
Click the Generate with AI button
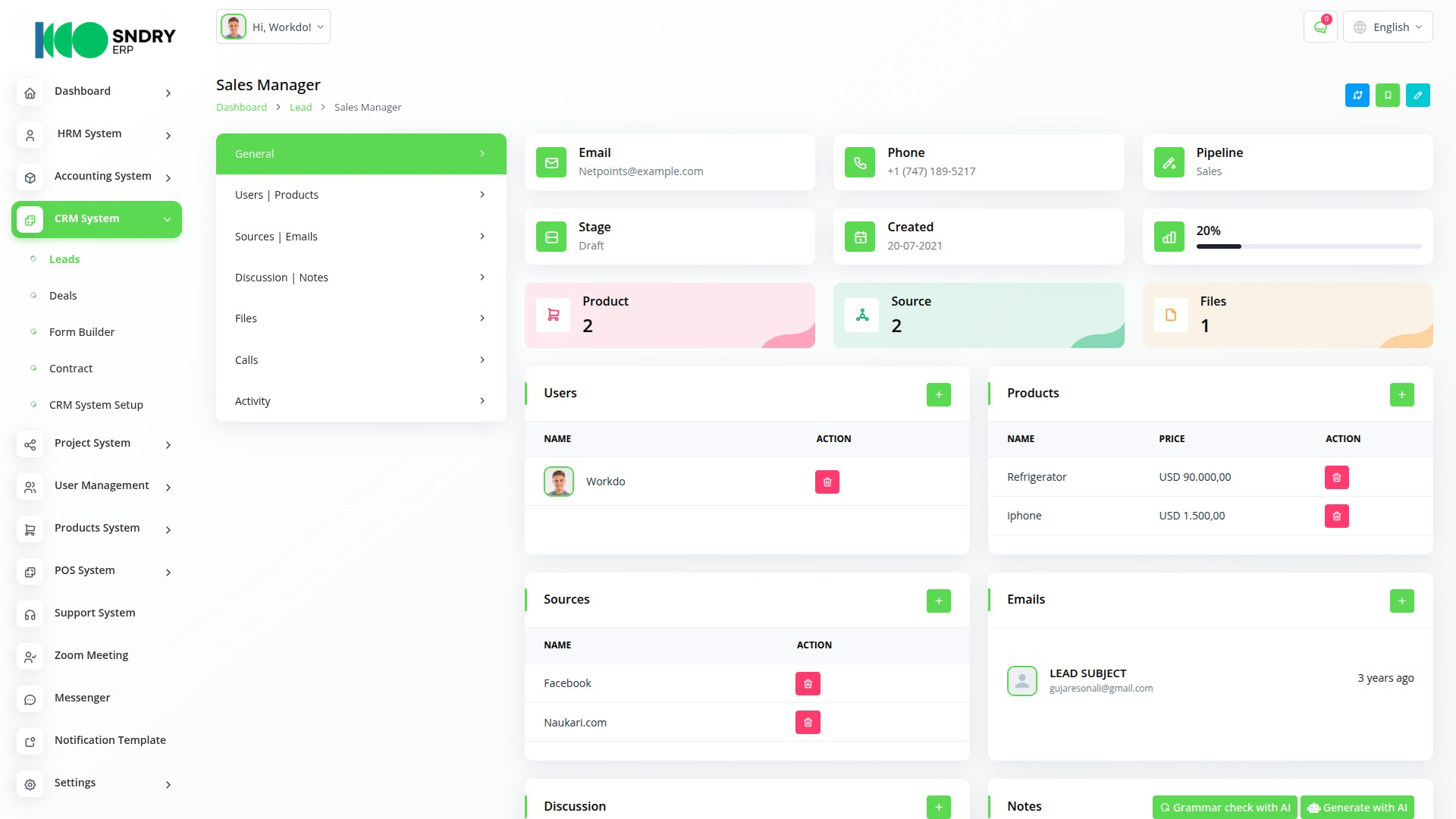pos(1357,808)
